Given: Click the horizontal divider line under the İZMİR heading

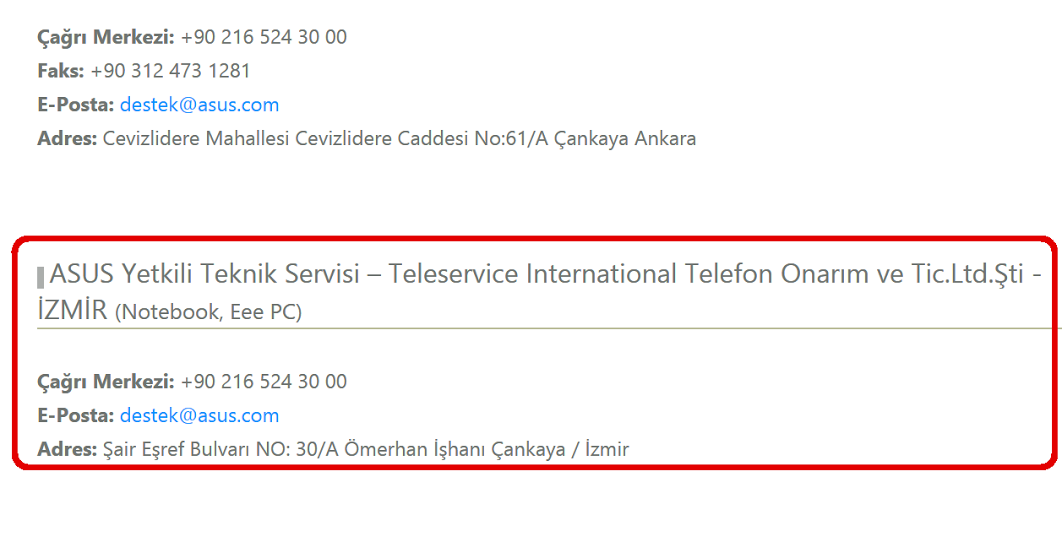Looking at the screenshot, I should click(549, 328).
